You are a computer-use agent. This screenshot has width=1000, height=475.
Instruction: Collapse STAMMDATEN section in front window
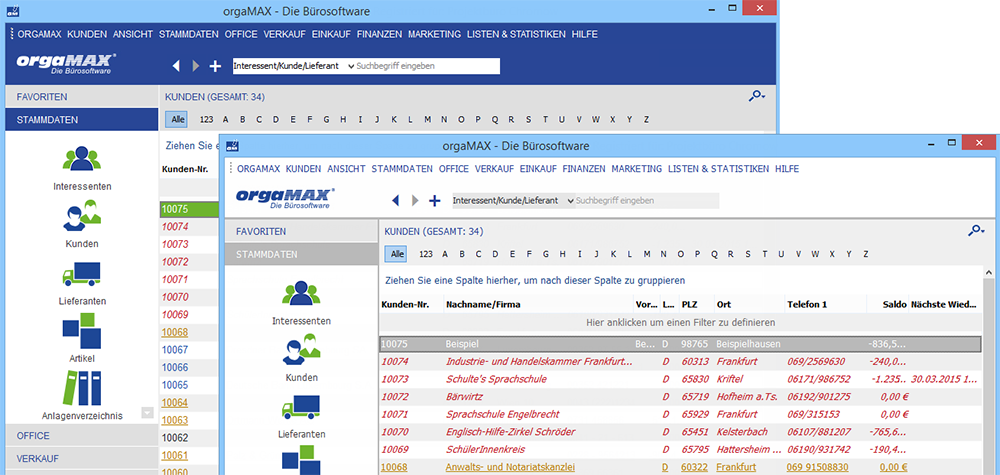(301, 254)
